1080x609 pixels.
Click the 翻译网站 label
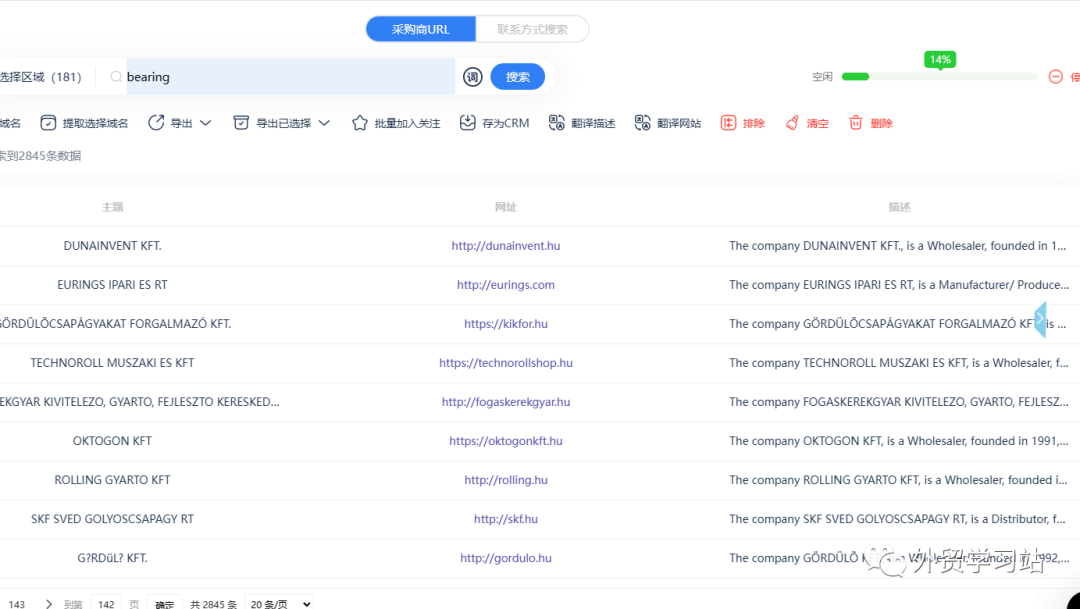[x=679, y=123]
